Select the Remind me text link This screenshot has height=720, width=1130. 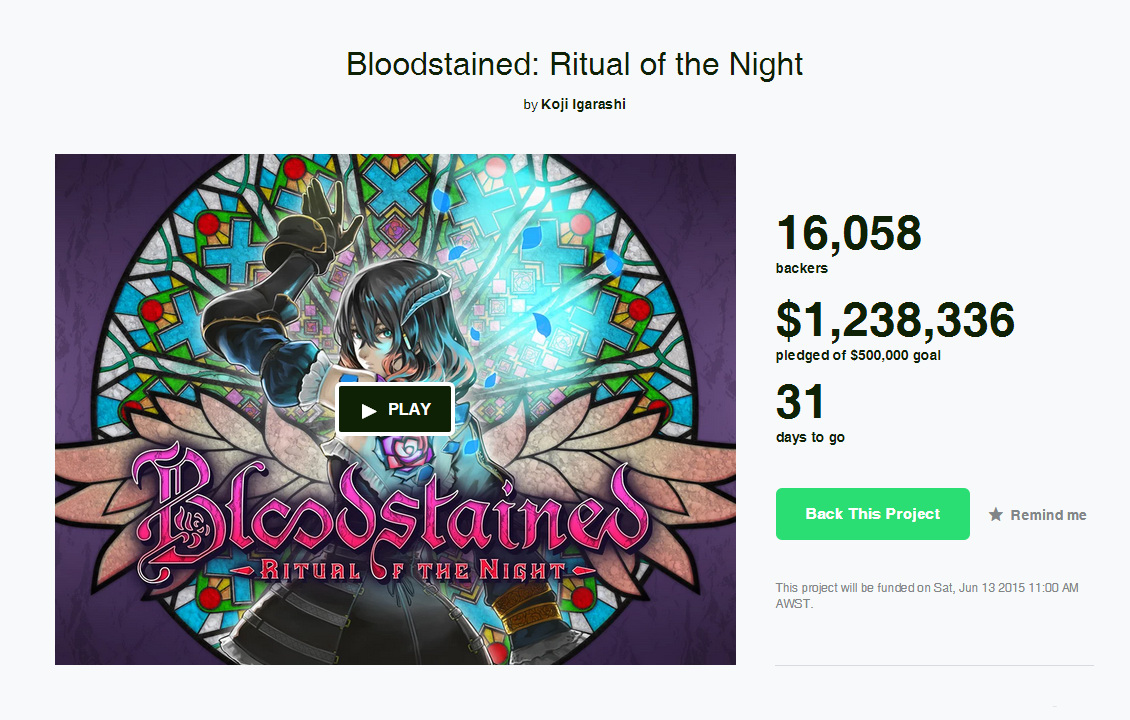point(1048,515)
